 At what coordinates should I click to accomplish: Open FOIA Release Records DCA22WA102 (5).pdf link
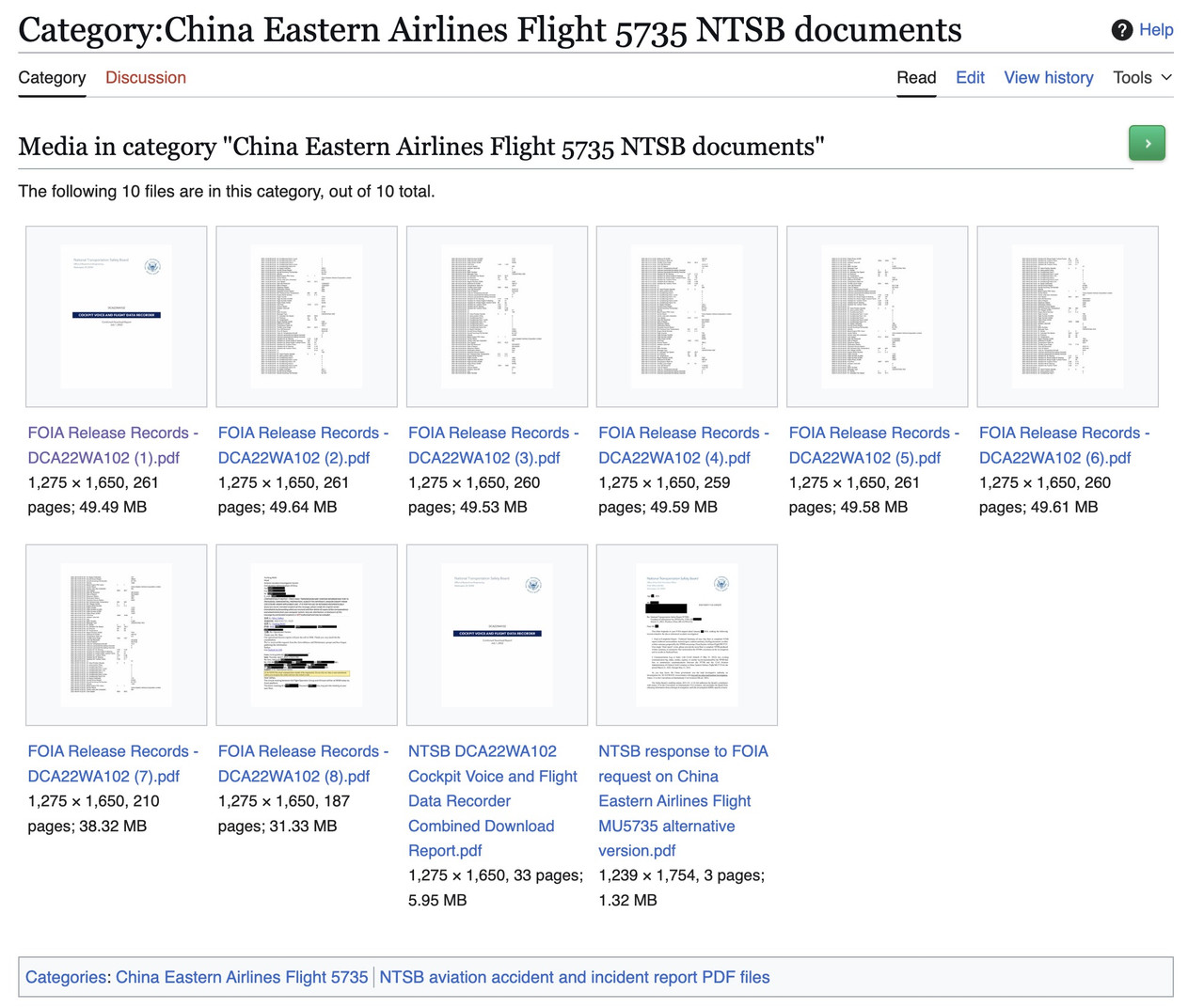[874, 445]
